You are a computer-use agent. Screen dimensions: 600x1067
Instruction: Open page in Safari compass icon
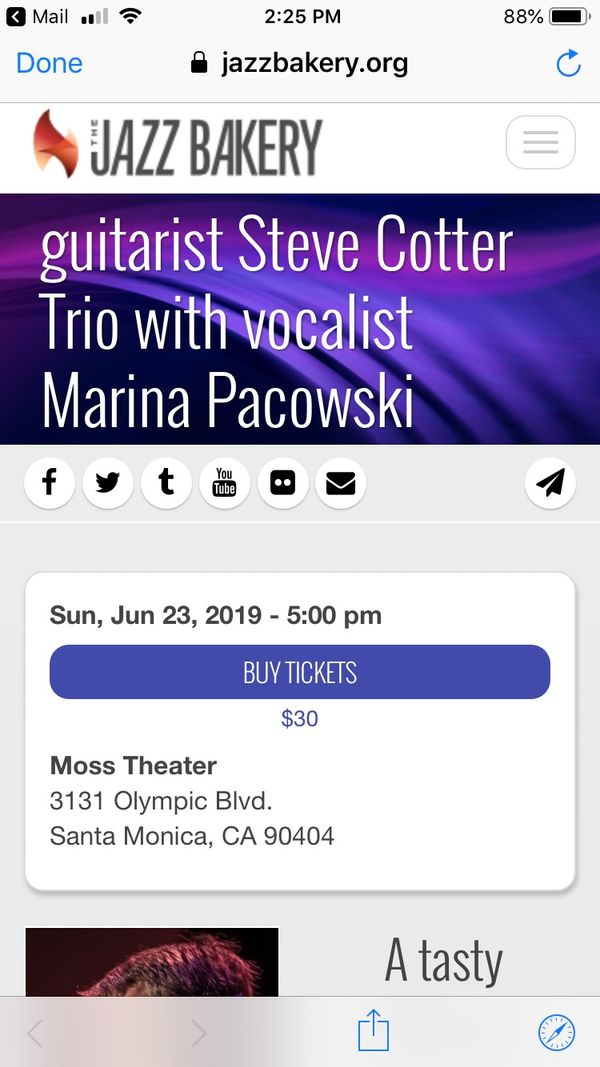[557, 1031]
